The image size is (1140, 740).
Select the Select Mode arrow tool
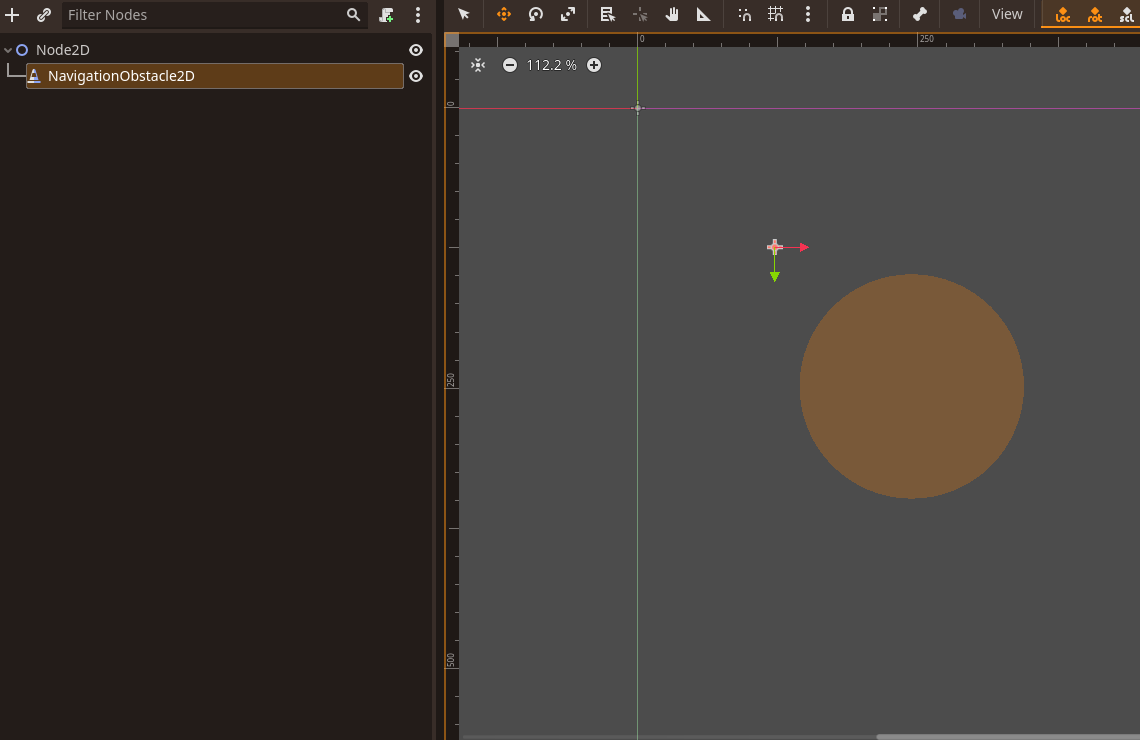point(462,14)
